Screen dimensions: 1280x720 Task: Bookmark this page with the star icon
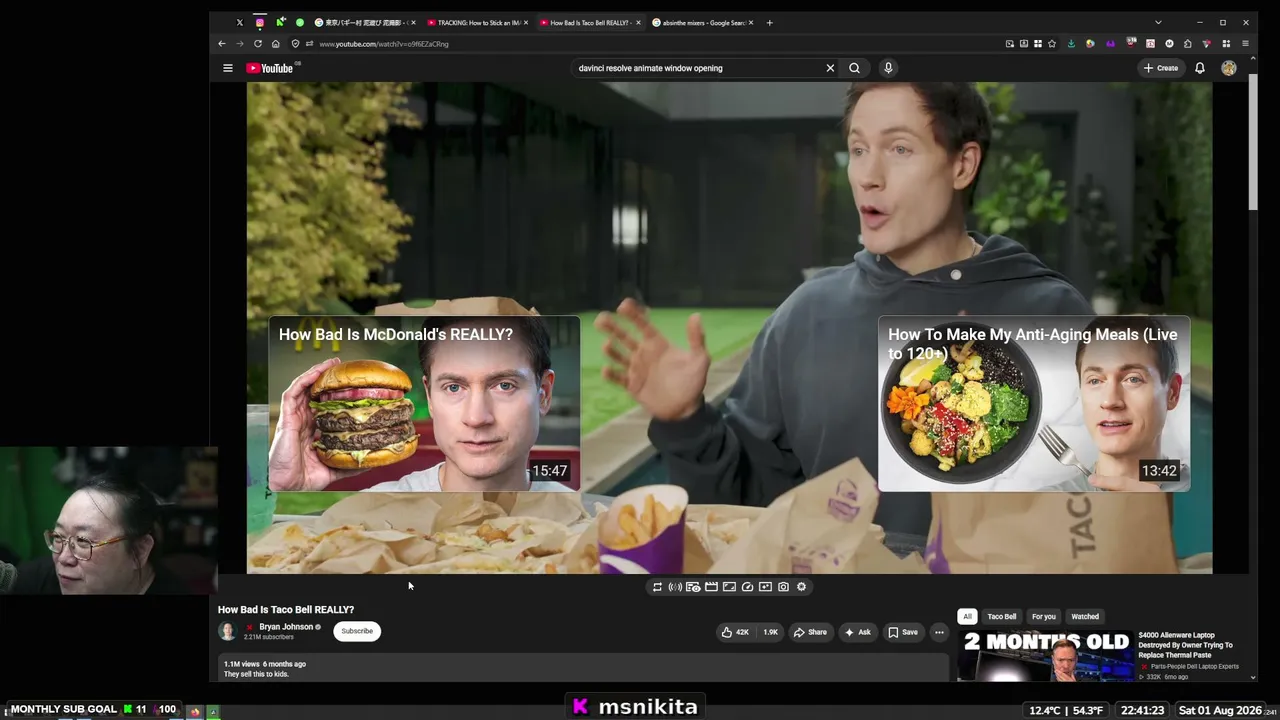coord(1052,44)
